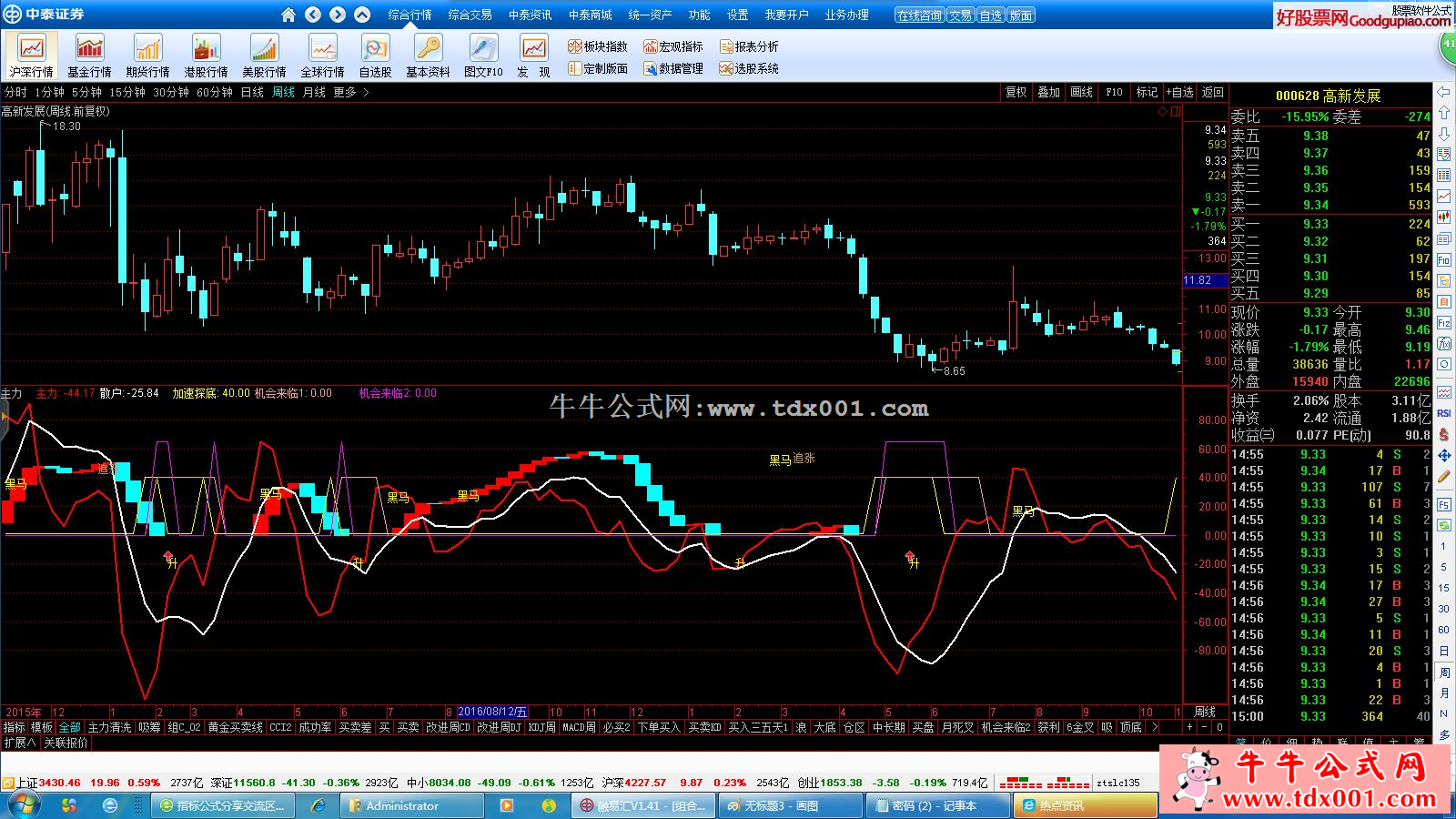Open the 综合行情 menu
The height and width of the screenshot is (819, 1456).
click(x=409, y=15)
